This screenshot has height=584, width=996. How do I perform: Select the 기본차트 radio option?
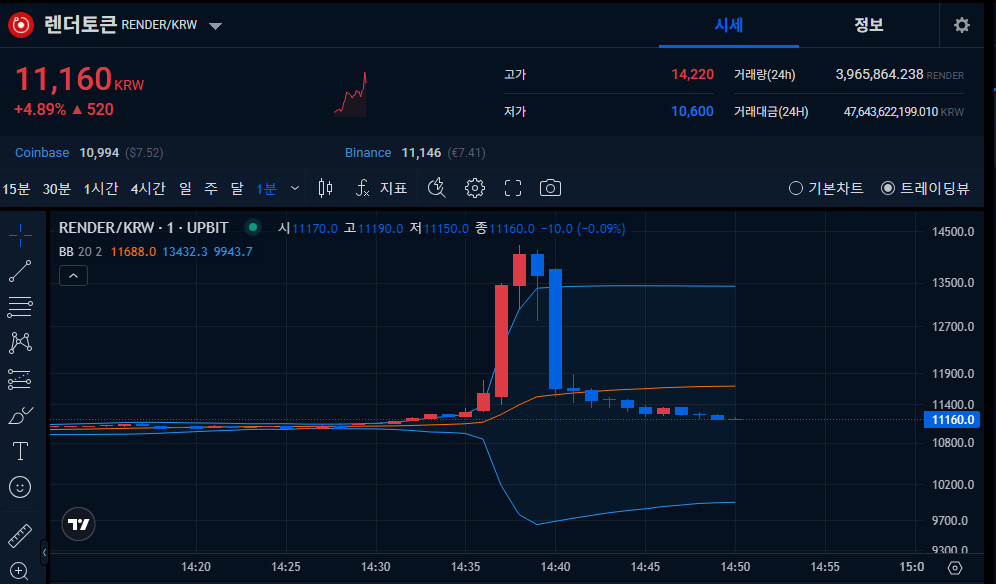[x=826, y=188]
